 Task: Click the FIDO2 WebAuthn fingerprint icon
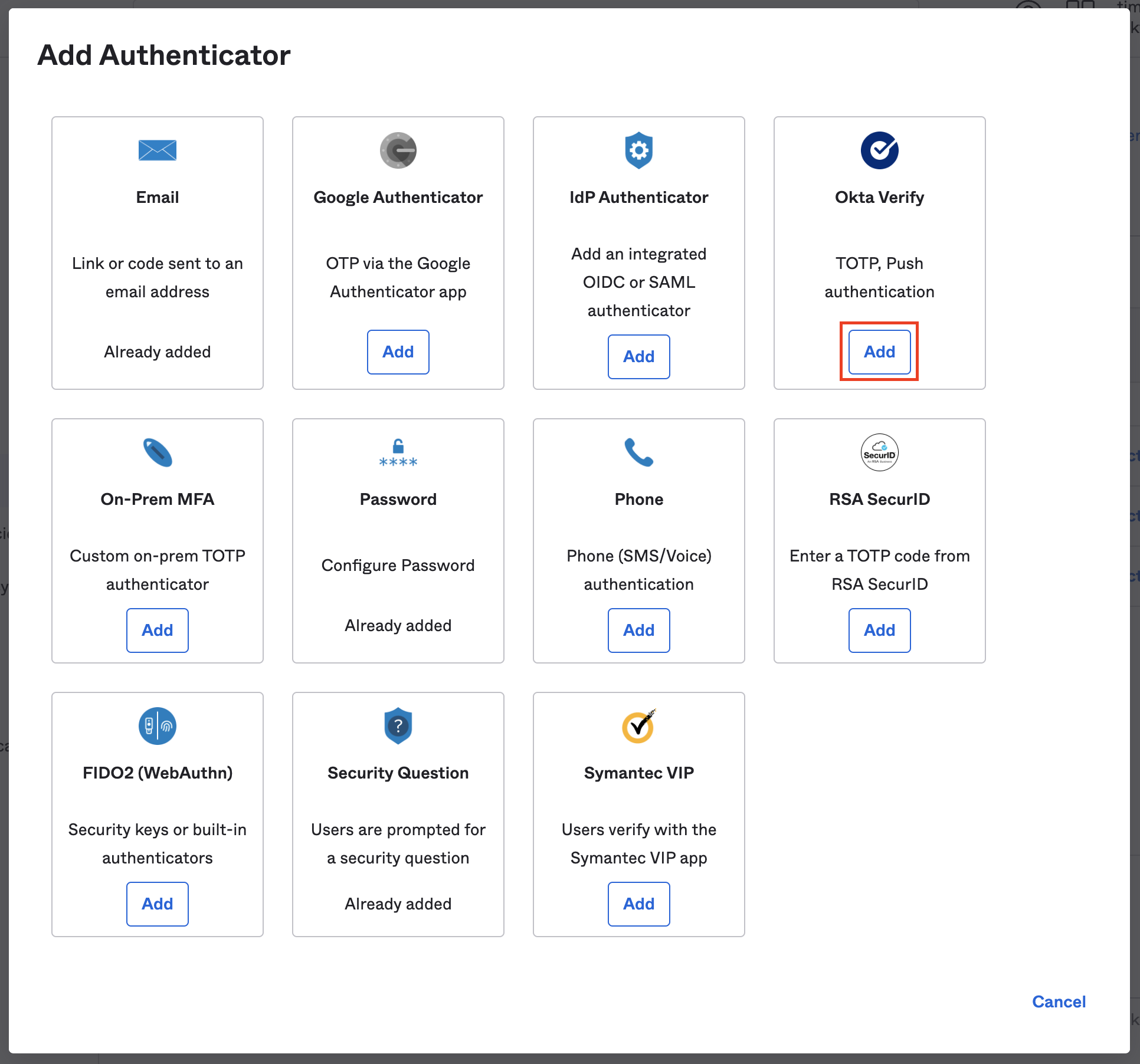tap(158, 726)
